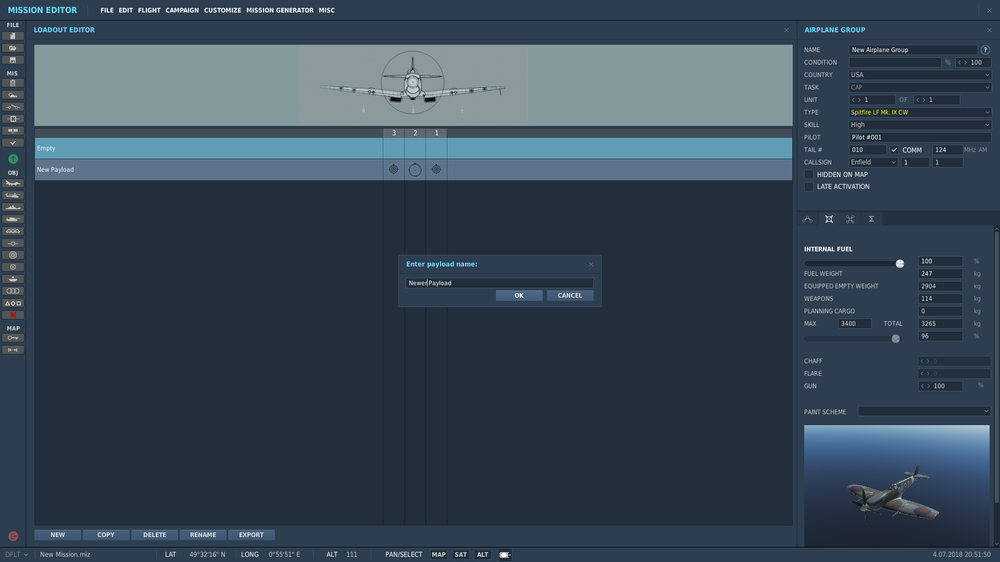Select the Empty payload row
Screen dimensions: 1000x562
click(413, 148)
